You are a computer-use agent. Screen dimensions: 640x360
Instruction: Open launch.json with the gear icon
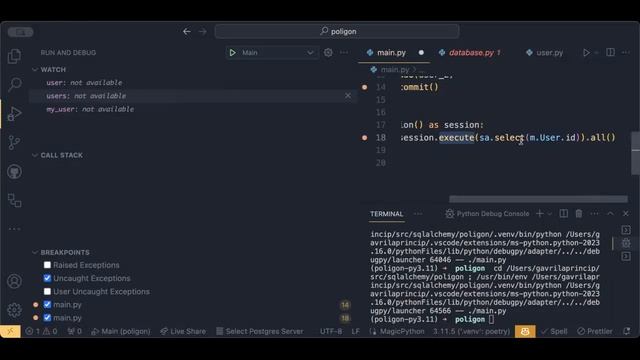click(328, 53)
